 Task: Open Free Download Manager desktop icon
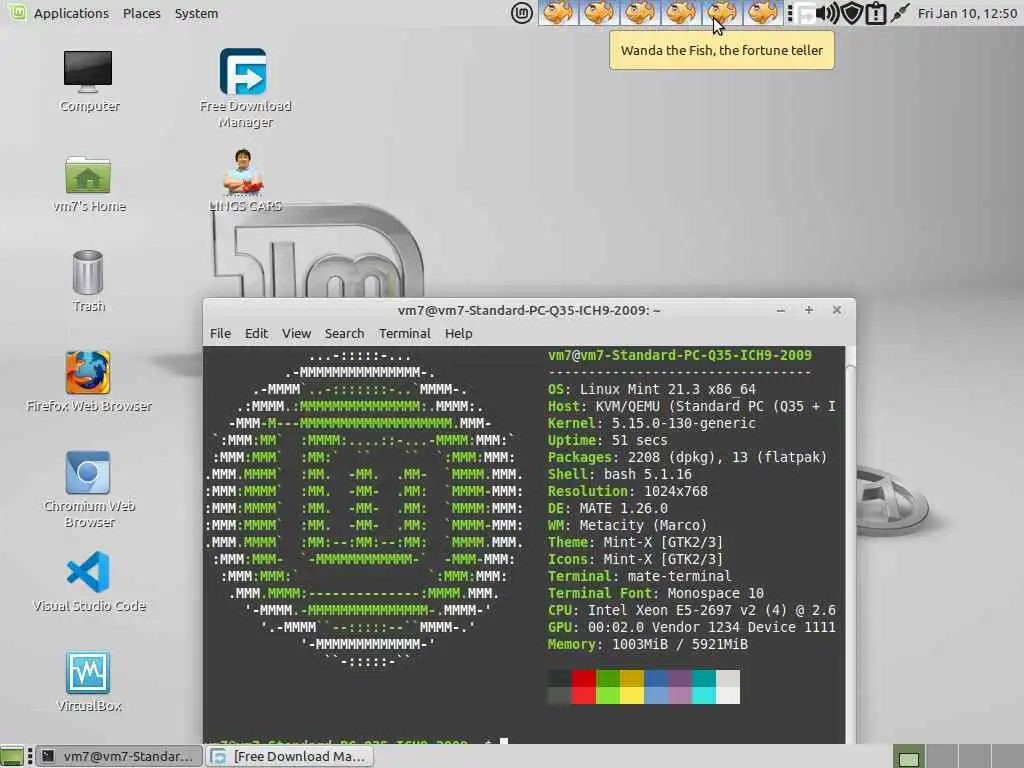click(x=244, y=88)
